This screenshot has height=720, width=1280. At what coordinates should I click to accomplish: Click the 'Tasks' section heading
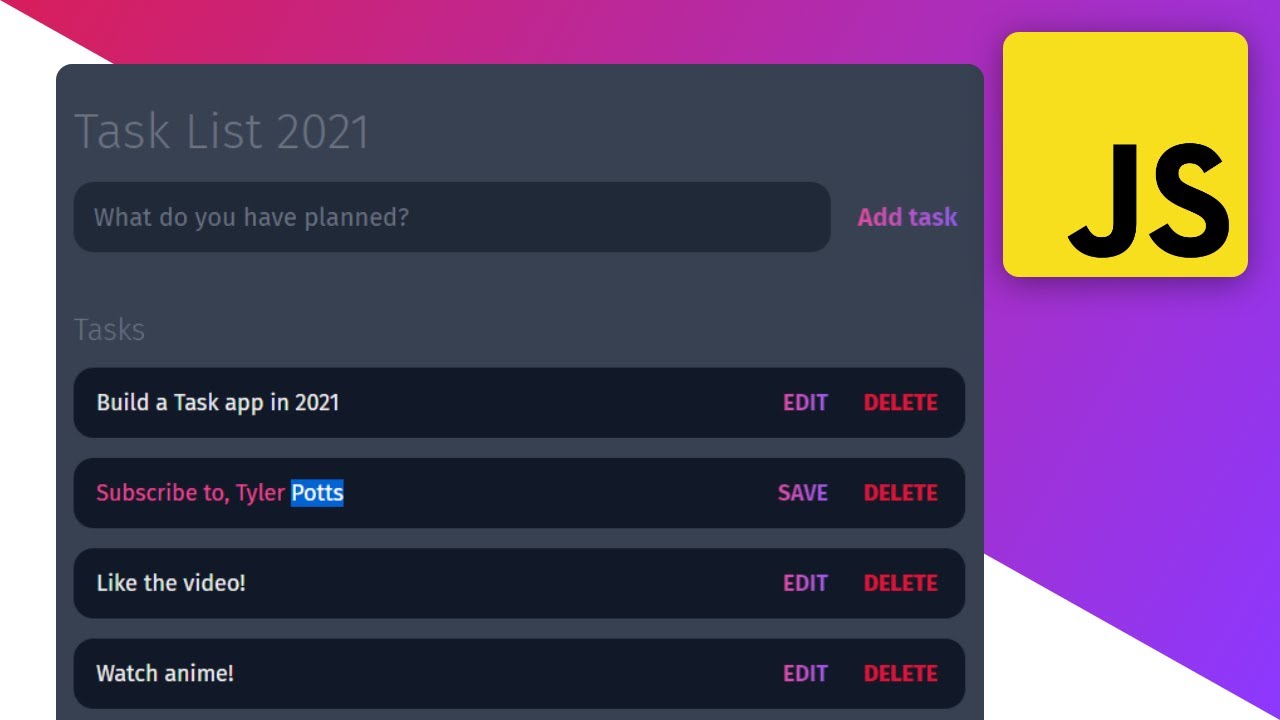tap(109, 330)
